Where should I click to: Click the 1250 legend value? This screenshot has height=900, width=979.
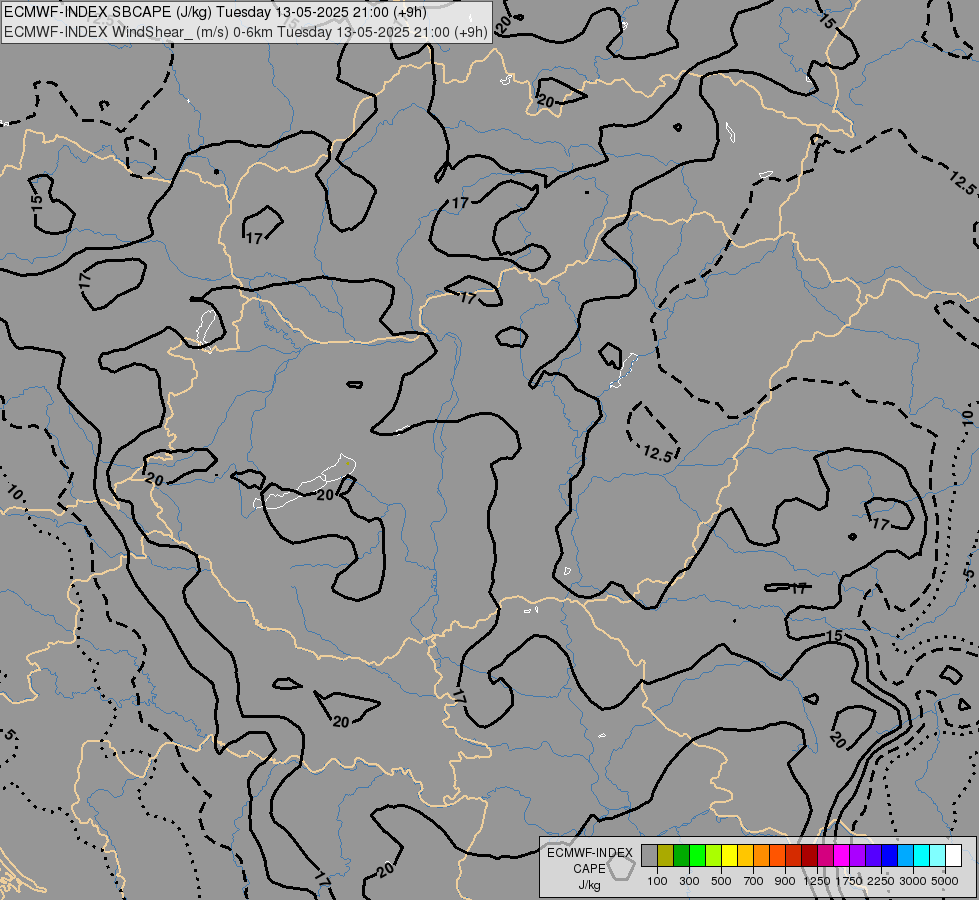817,881
